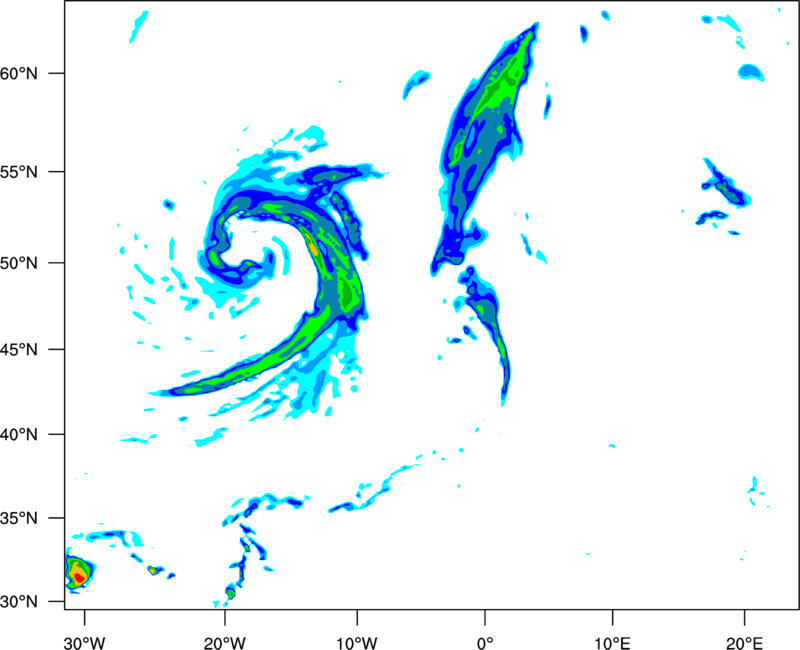Click the 40°N latitude label
The height and width of the screenshot is (650, 800).
[x=19, y=435]
